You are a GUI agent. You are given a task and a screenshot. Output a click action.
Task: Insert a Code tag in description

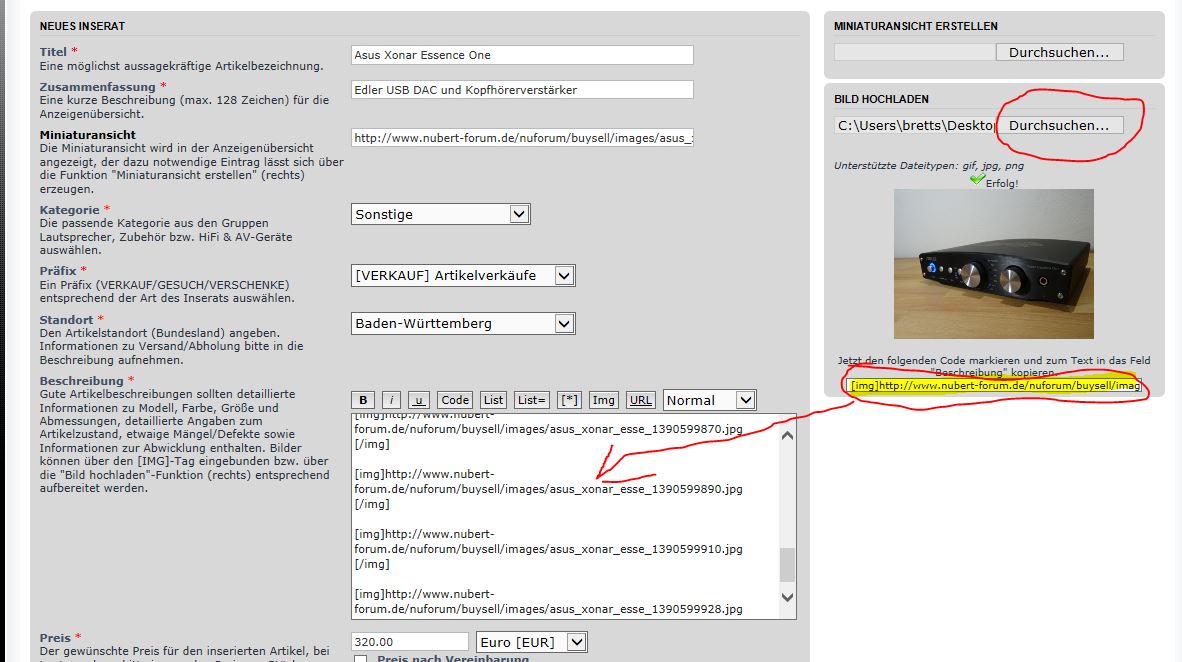[x=455, y=400]
